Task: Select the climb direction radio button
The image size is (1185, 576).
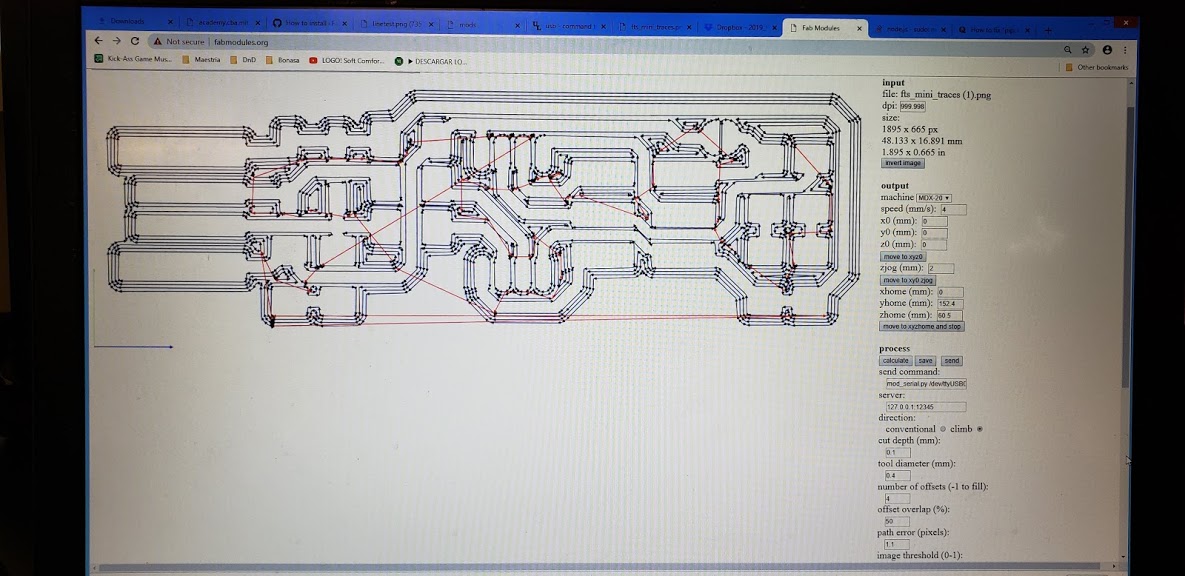Action: coord(979,429)
